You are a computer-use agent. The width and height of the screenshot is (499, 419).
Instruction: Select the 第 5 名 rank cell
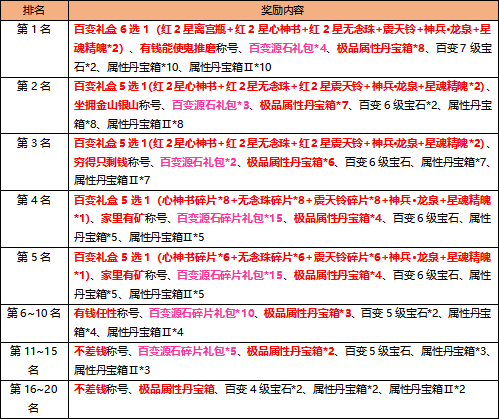34,276
